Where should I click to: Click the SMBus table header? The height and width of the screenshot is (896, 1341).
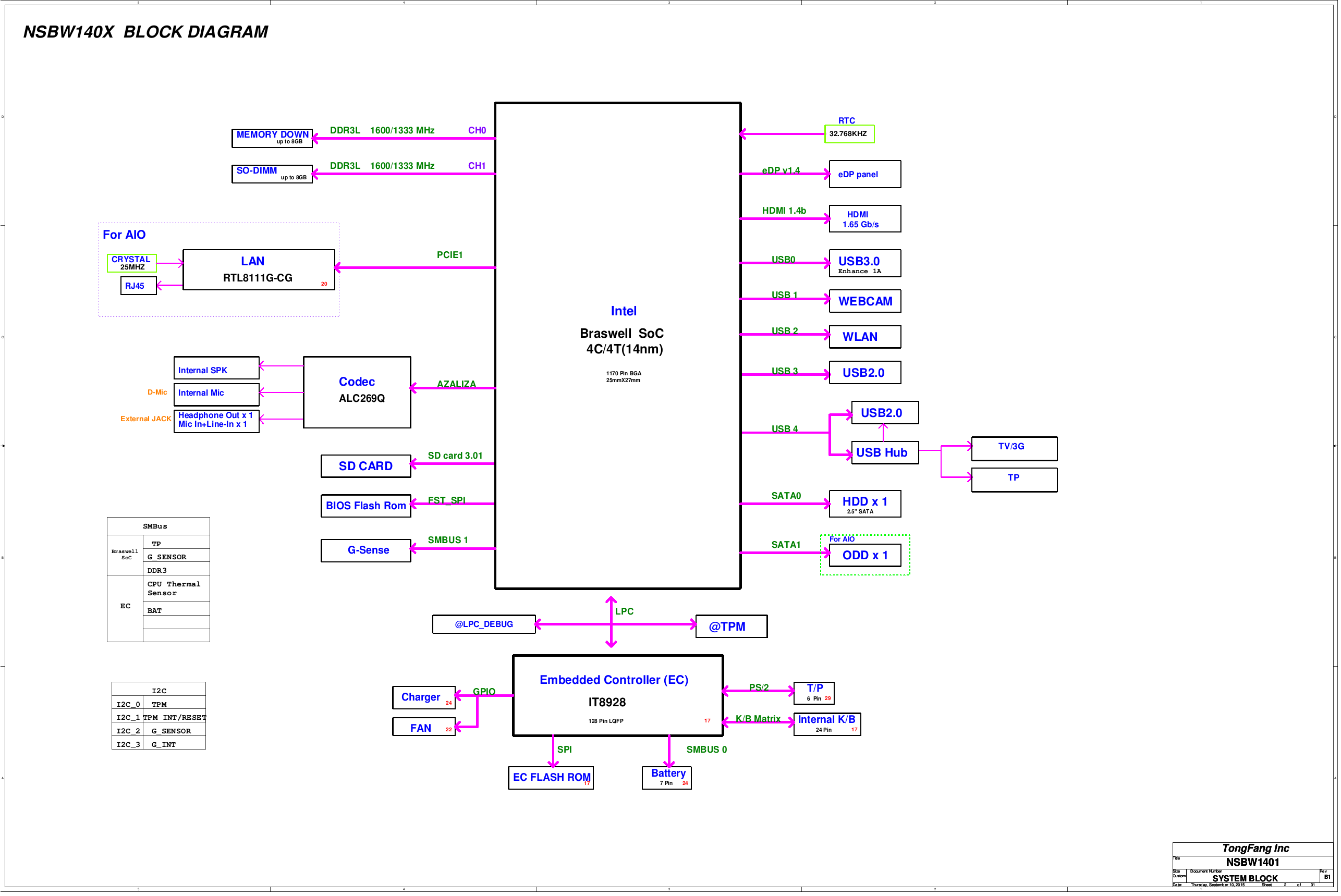point(159,526)
